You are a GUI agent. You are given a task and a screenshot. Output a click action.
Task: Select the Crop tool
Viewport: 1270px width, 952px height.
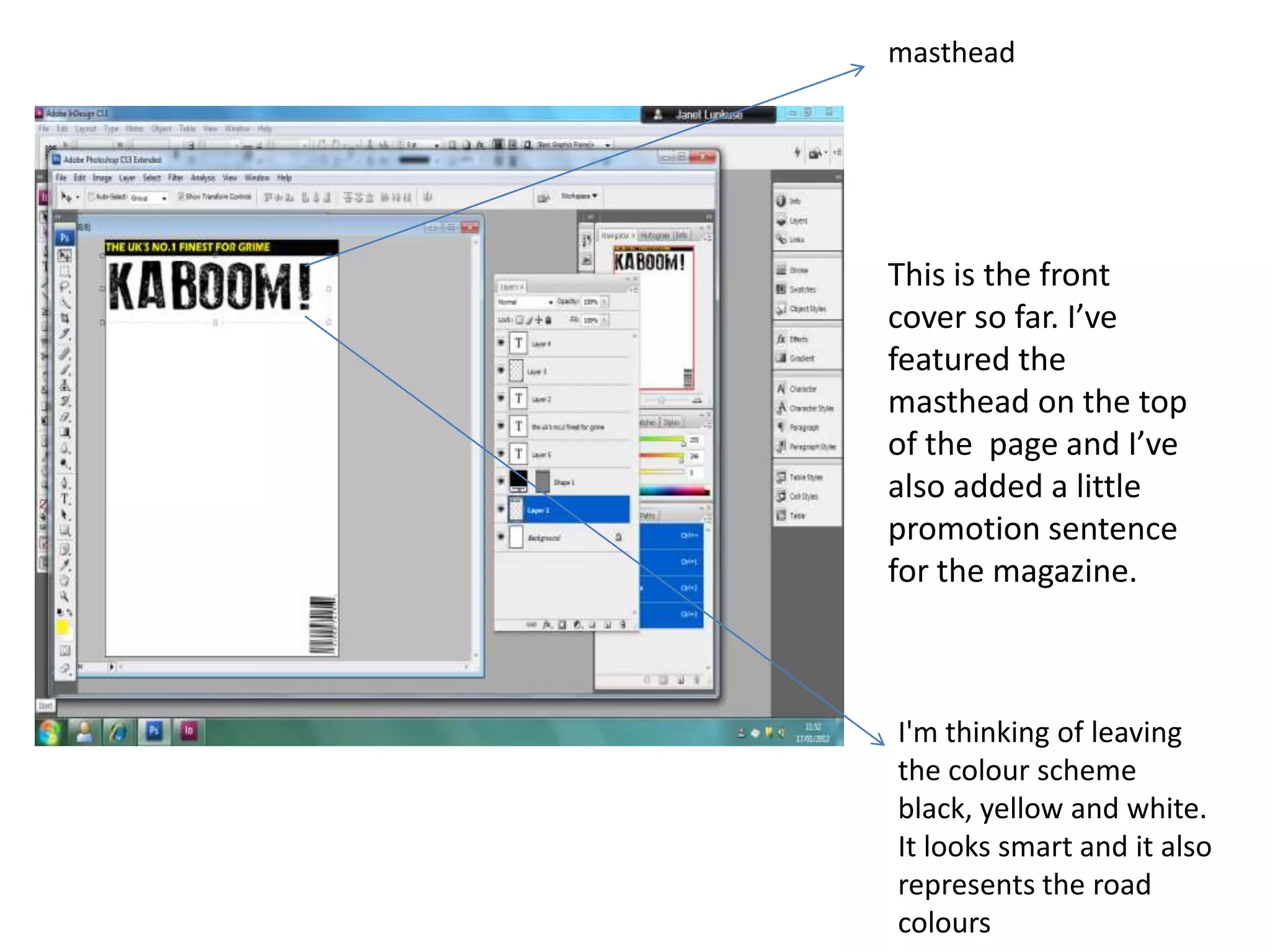click(64, 318)
